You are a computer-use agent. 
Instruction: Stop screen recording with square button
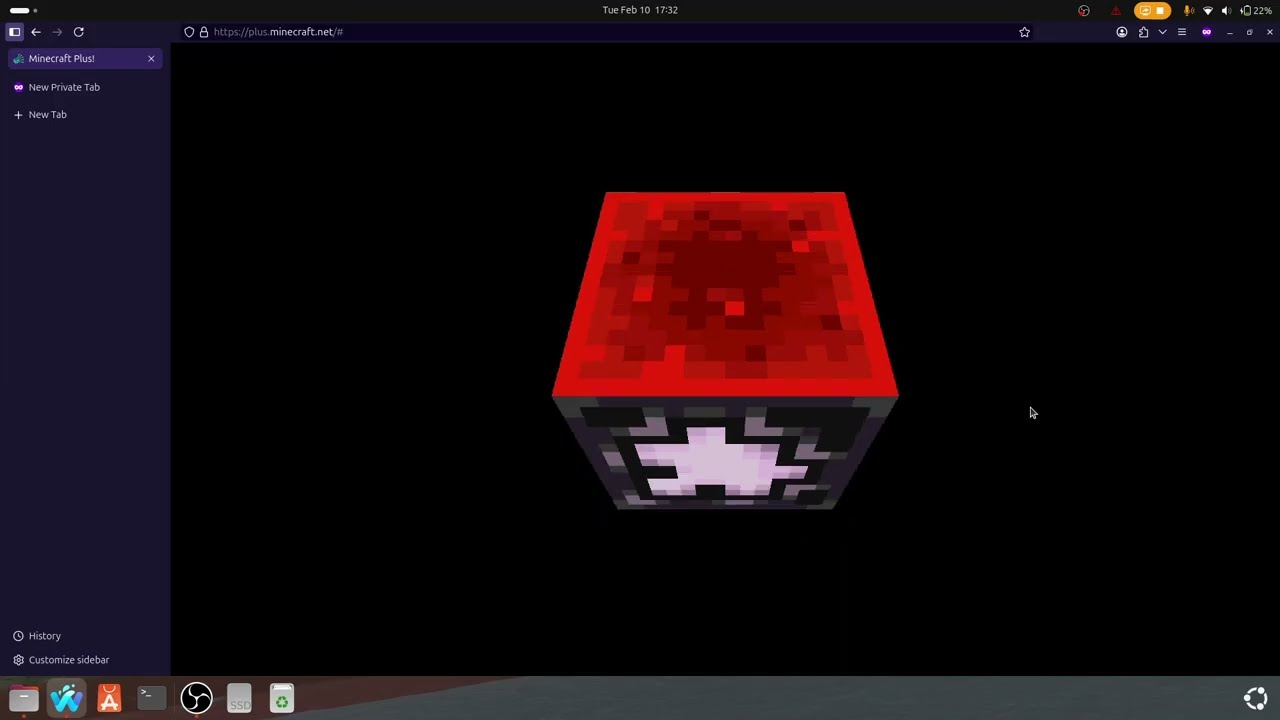1160,10
